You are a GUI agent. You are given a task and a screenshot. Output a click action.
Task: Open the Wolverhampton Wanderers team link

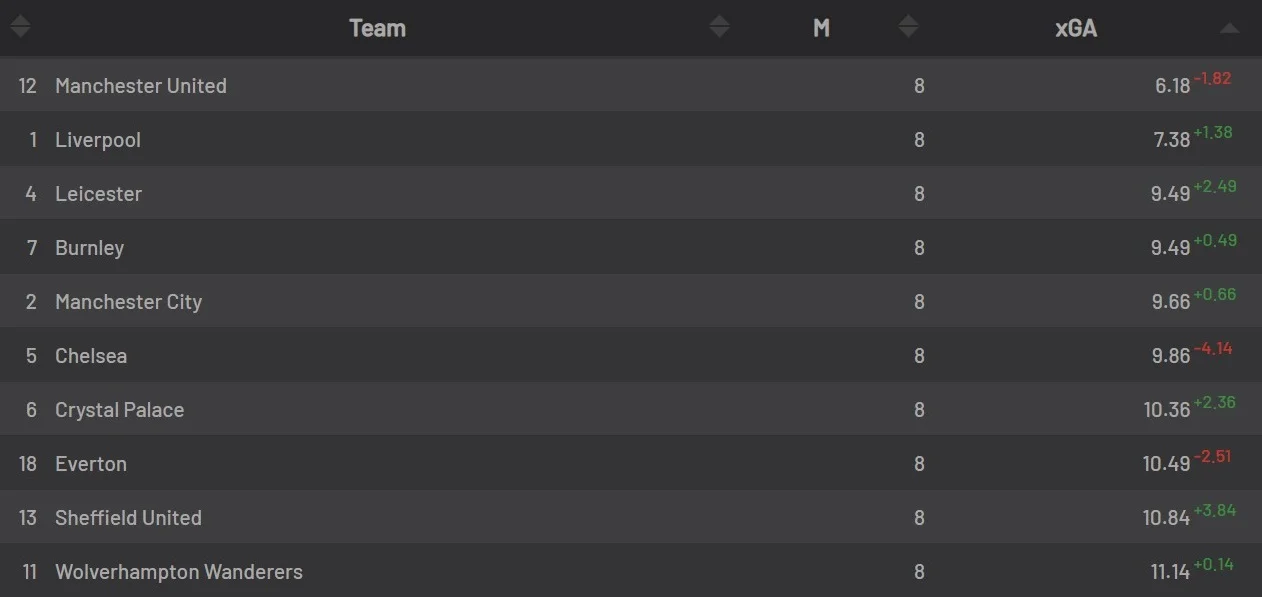point(179,572)
